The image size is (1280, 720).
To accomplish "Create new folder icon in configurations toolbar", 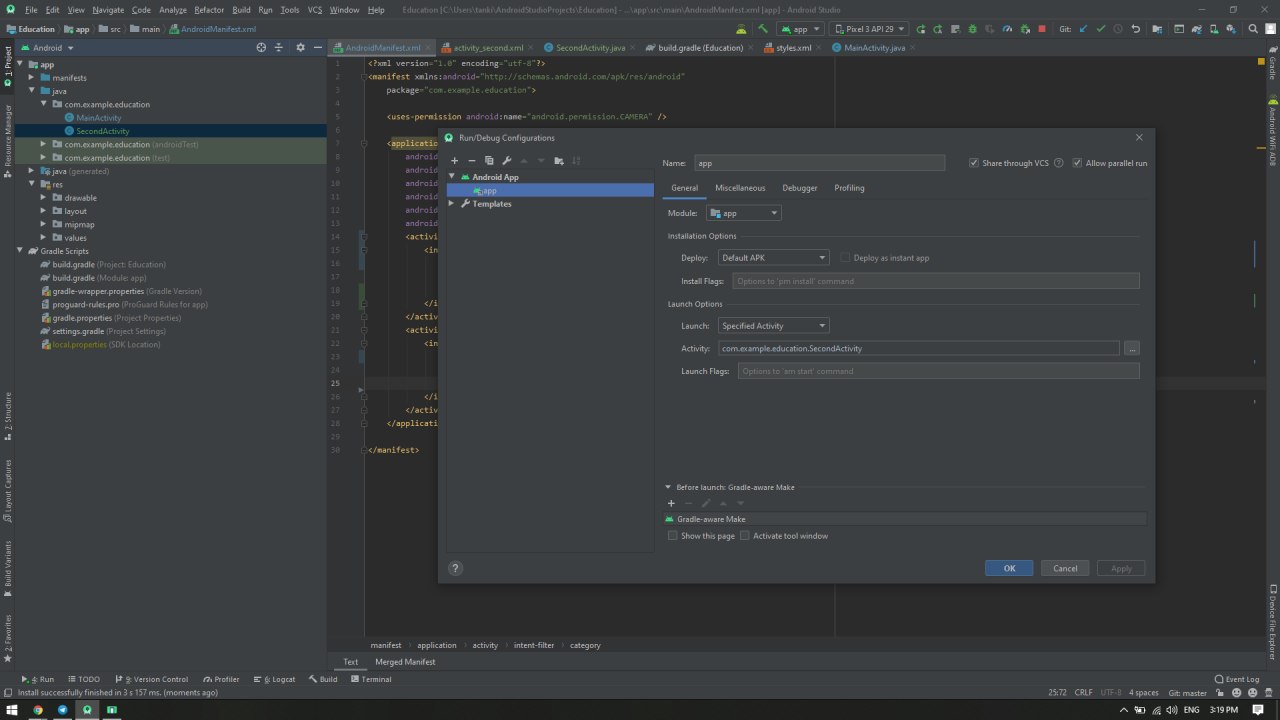I will click(x=559, y=161).
